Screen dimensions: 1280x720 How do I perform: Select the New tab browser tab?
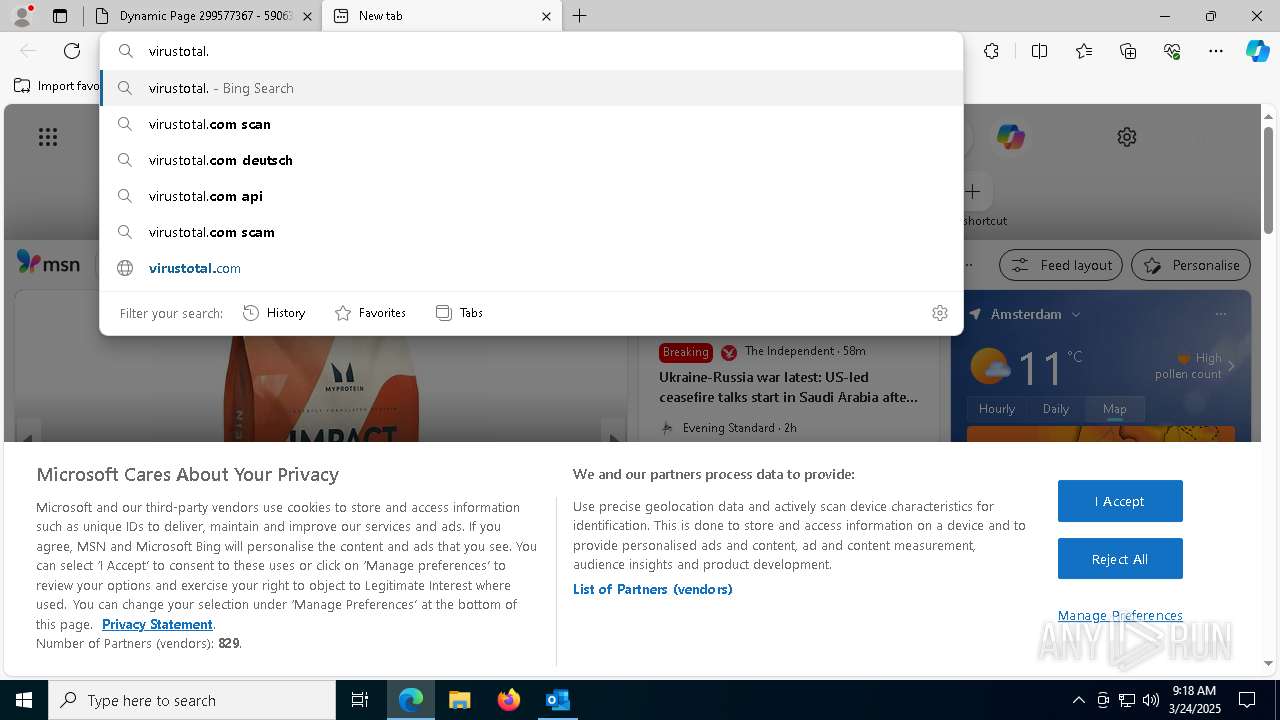(441, 16)
